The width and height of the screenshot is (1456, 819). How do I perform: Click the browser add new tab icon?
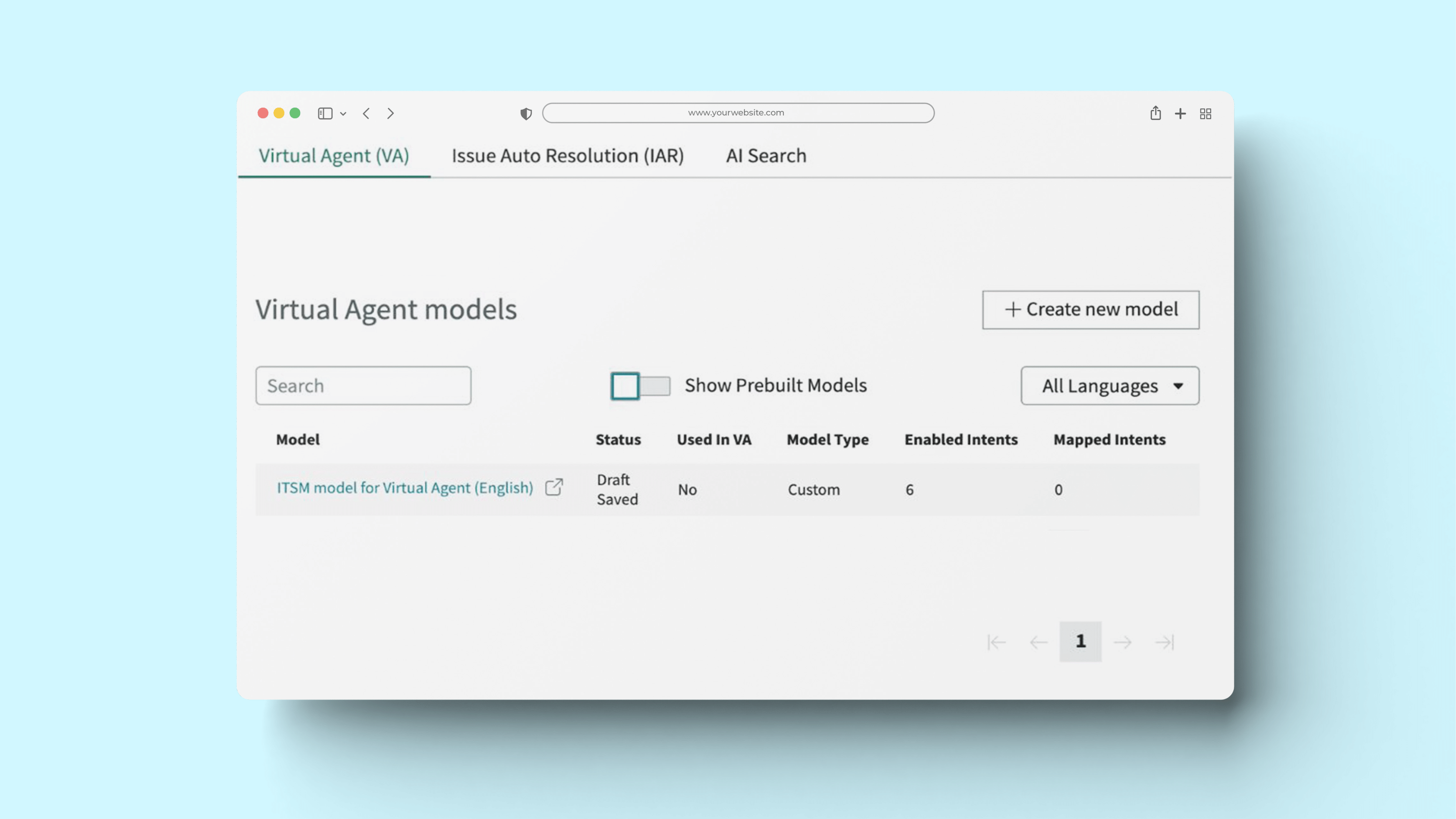coord(1181,113)
